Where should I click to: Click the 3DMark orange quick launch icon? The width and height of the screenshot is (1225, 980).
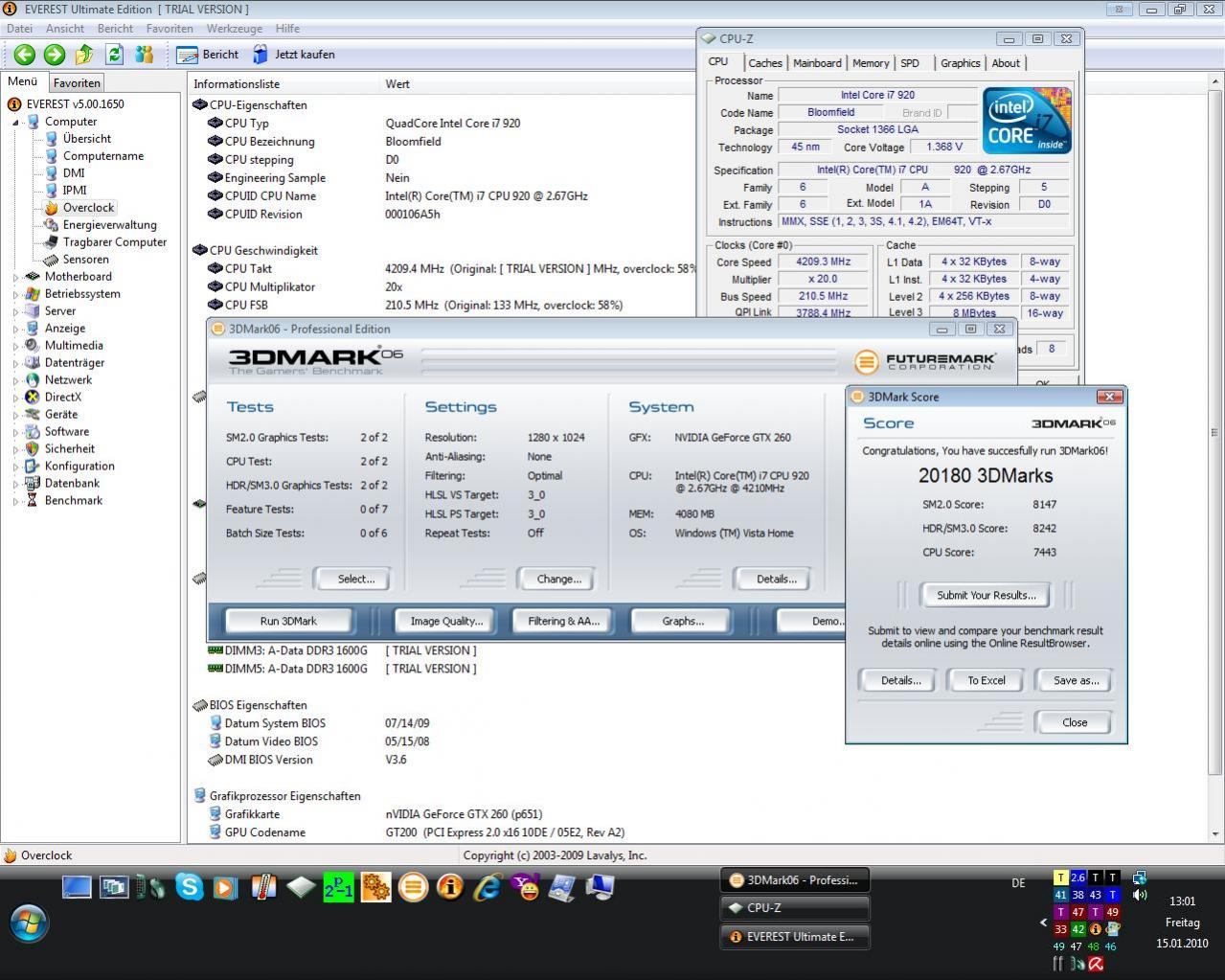click(x=413, y=887)
